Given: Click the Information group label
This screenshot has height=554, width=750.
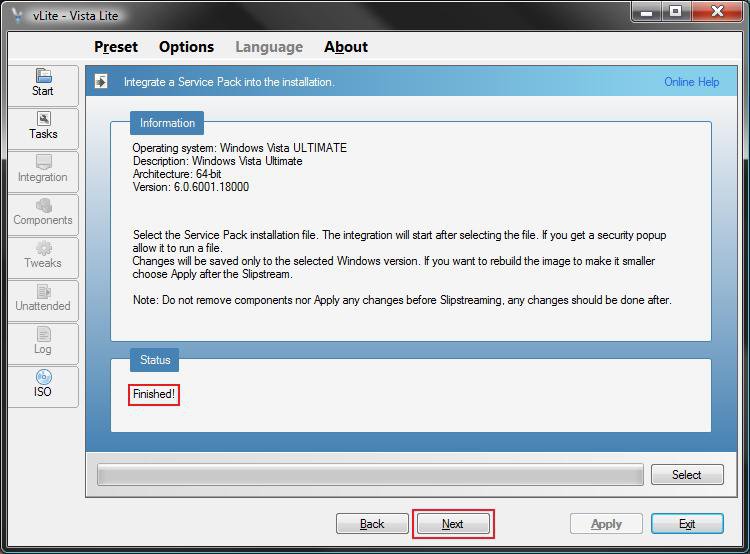Looking at the screenshot, I should (167, 123).
